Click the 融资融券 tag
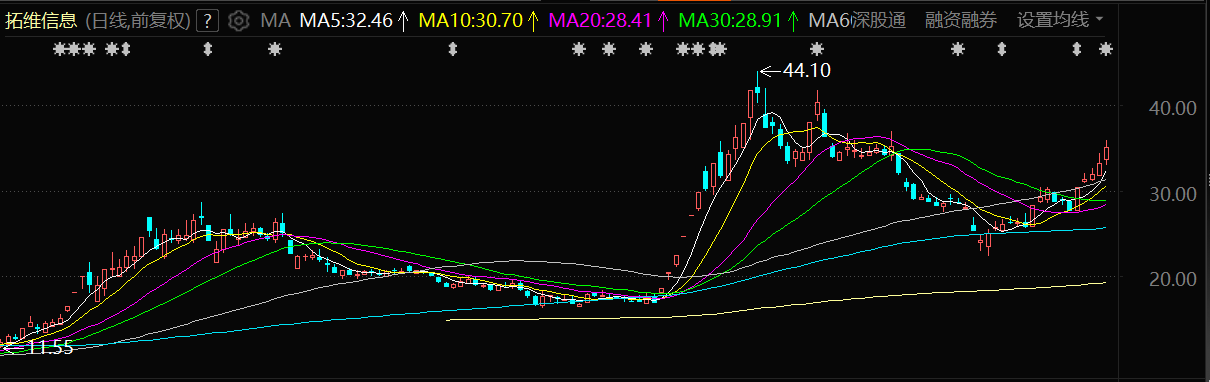The width and height of the screenshot is (1210, 382). click(961, 20)
